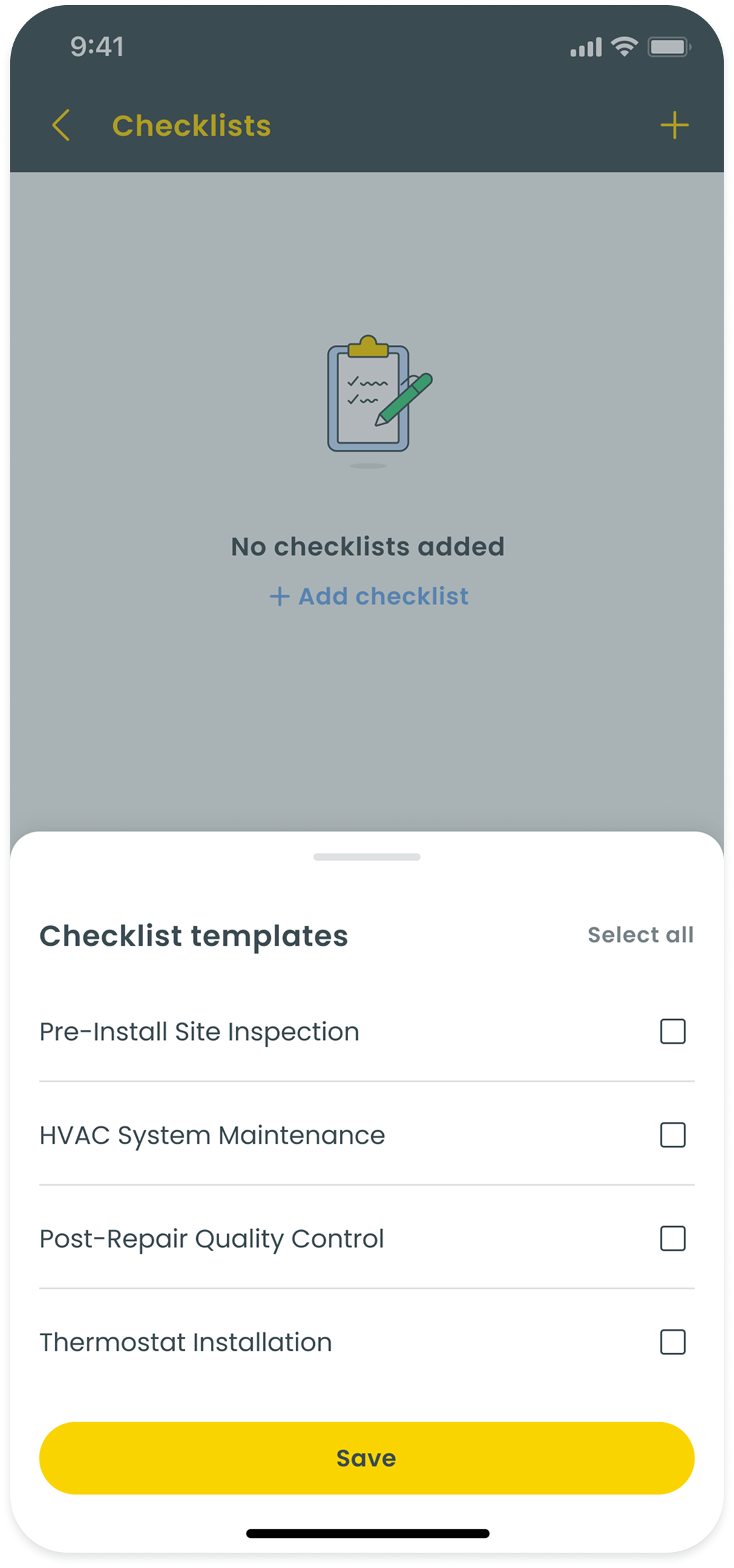The width and height of the screenshot is (734, 1568).
Task: Check the HVAC System Maintenance checkbox
Action: point(673,1135)
